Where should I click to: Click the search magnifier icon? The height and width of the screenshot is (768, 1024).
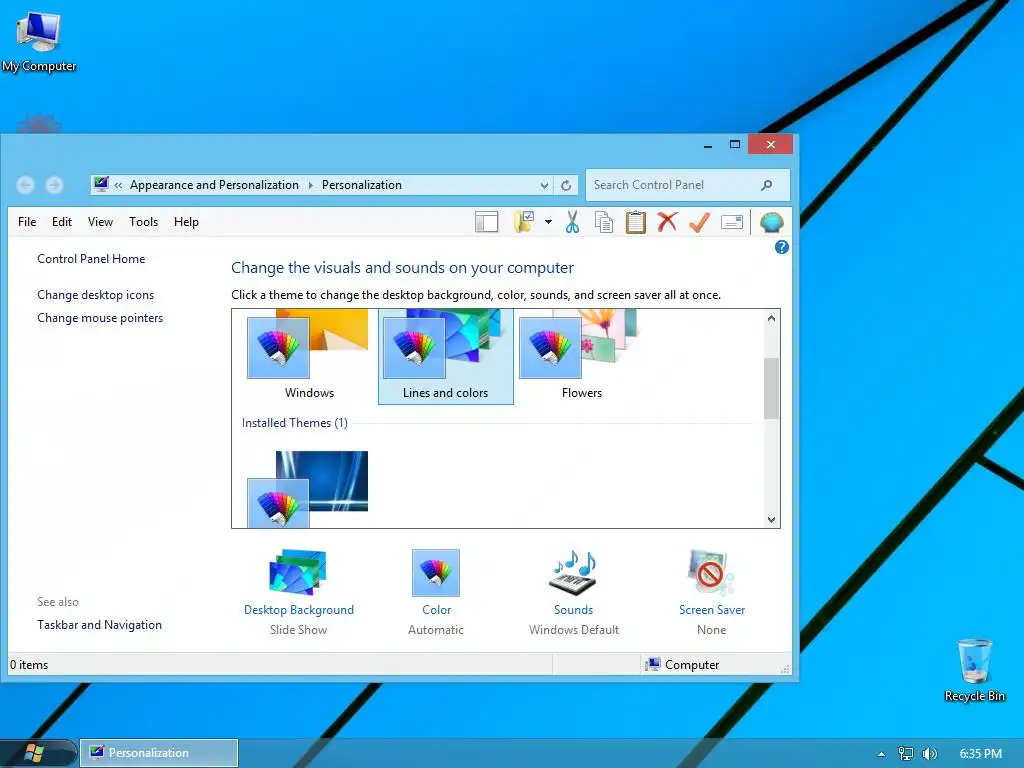pyautogui.click(x=767, y=185)
